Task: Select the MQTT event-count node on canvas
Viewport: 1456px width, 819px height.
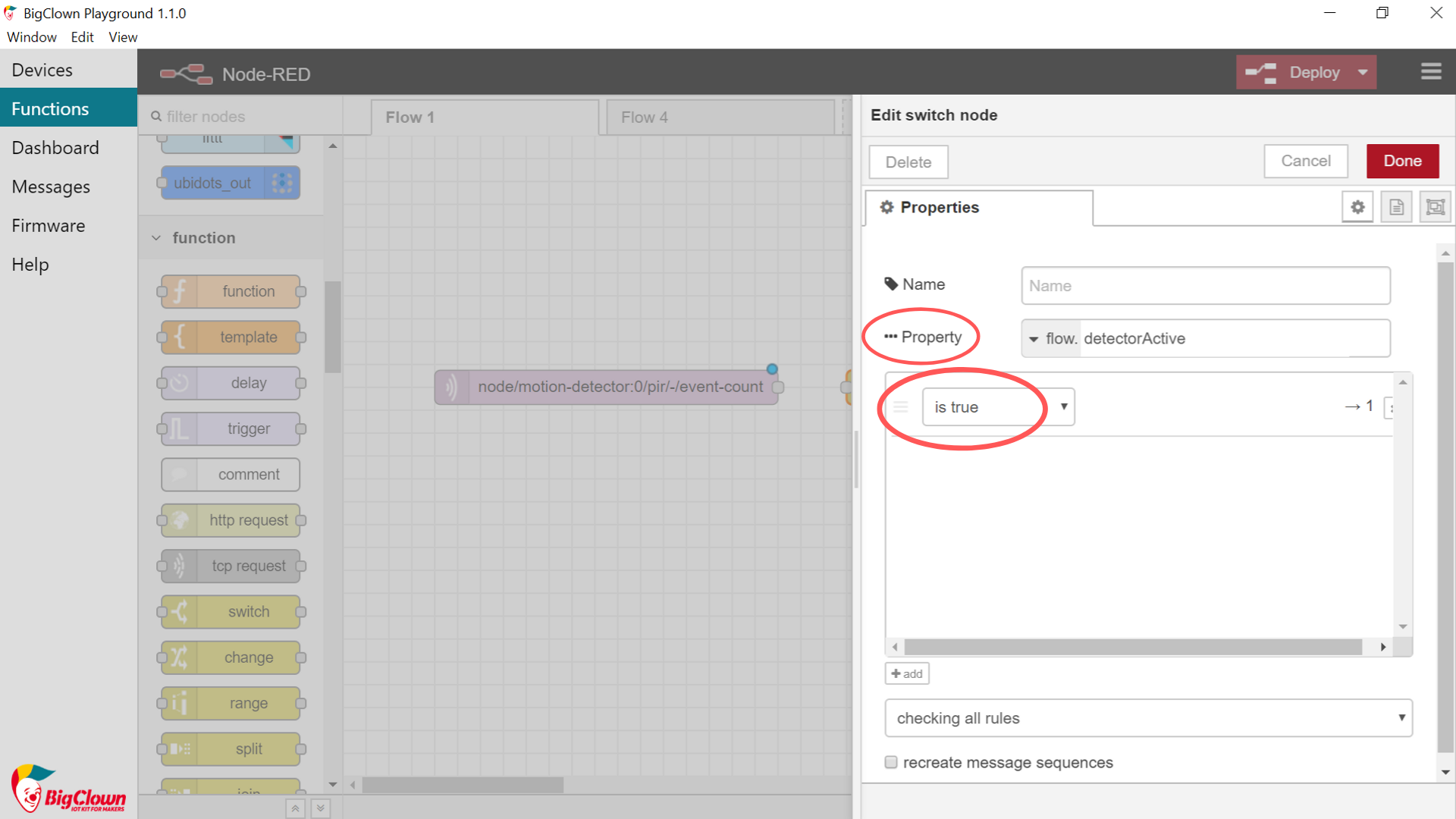Action: coord(607,387)
